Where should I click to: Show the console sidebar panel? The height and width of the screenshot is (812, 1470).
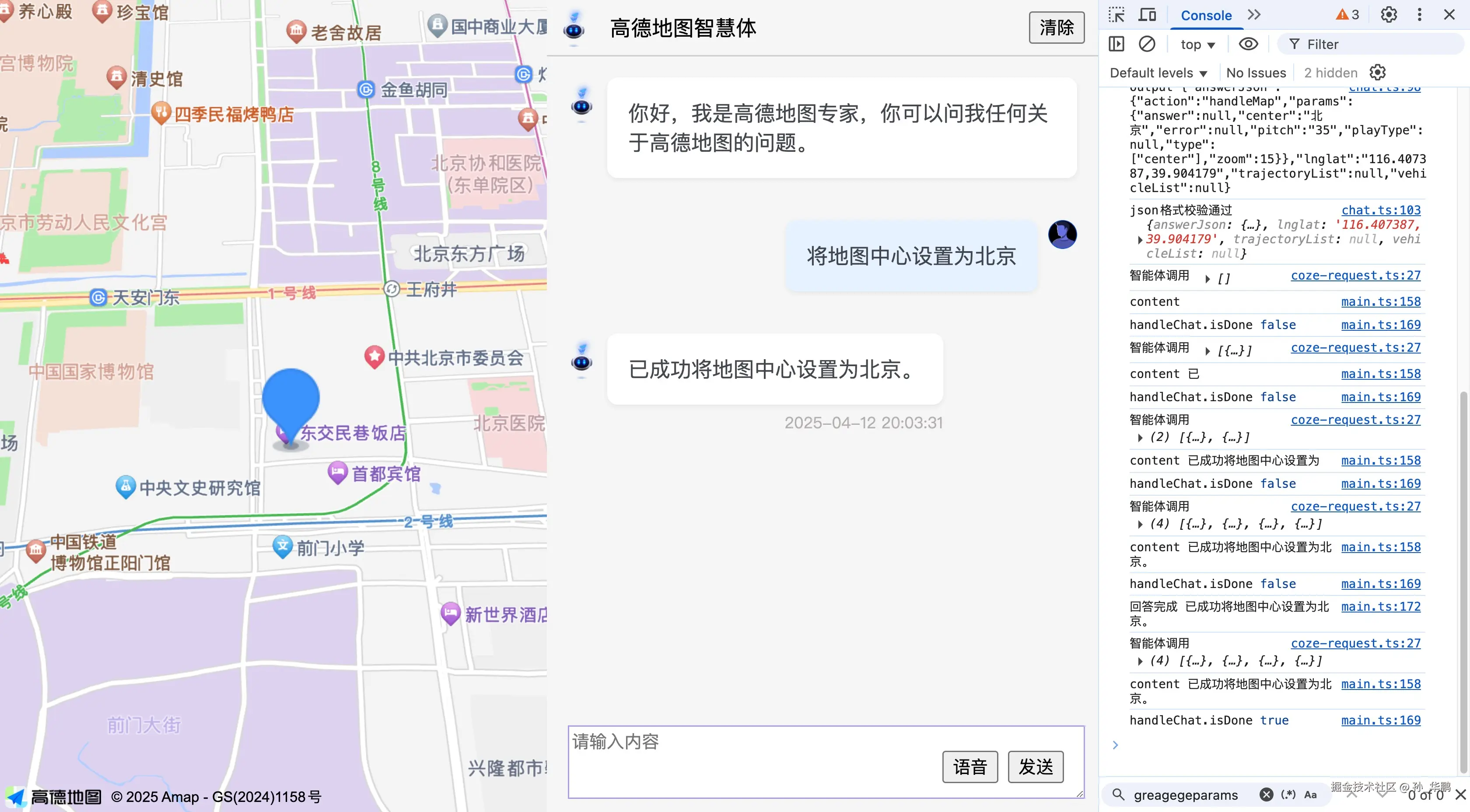1116,44
